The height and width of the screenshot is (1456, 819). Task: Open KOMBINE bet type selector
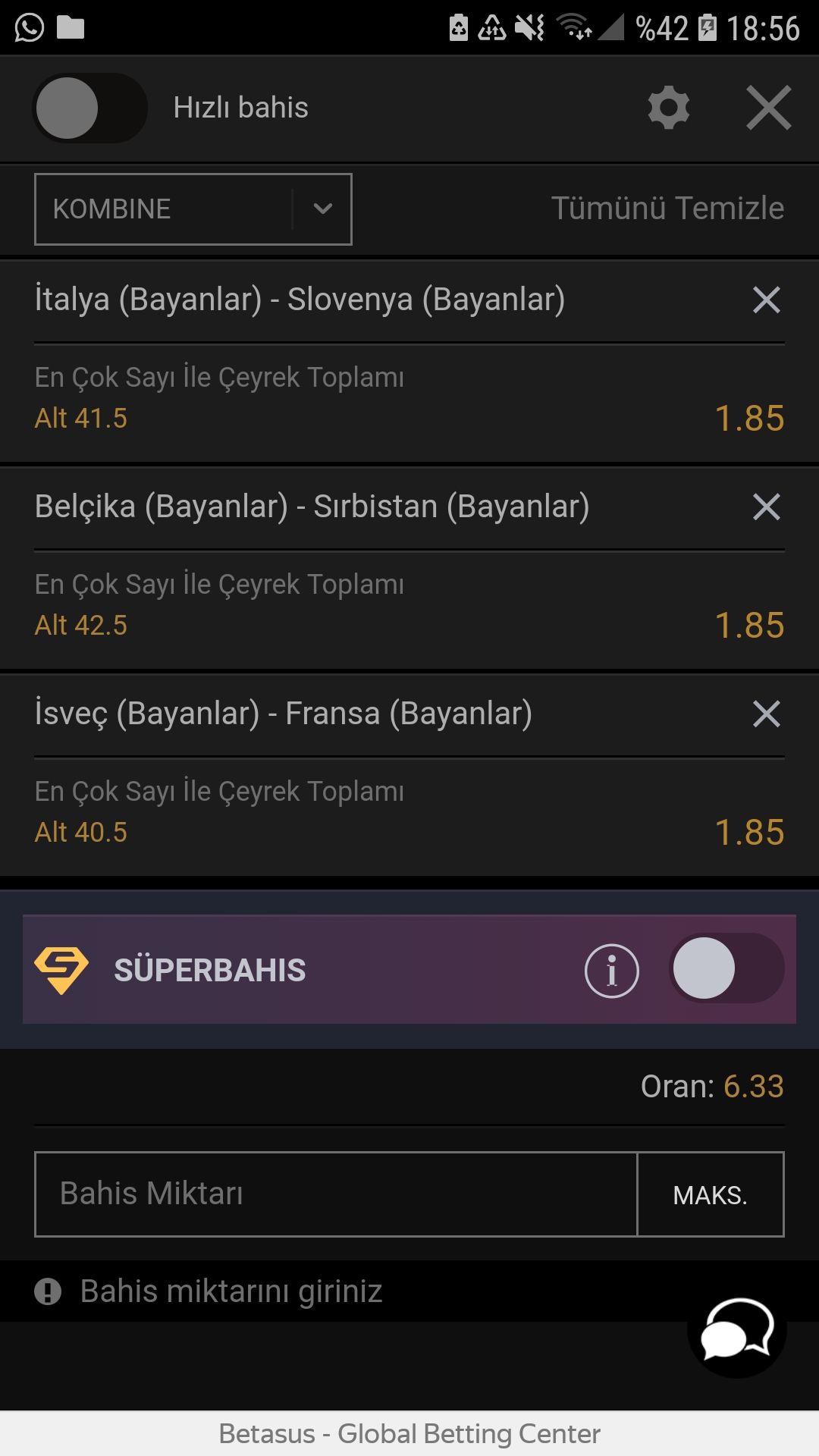(193, 209)
